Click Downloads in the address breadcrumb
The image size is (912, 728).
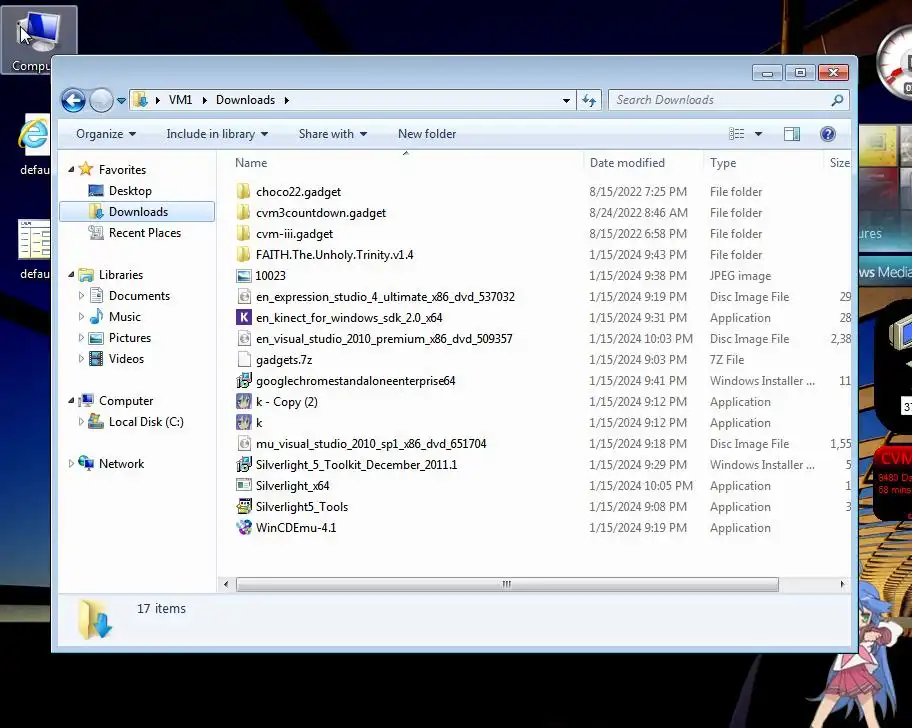click(x=245, y=100)
